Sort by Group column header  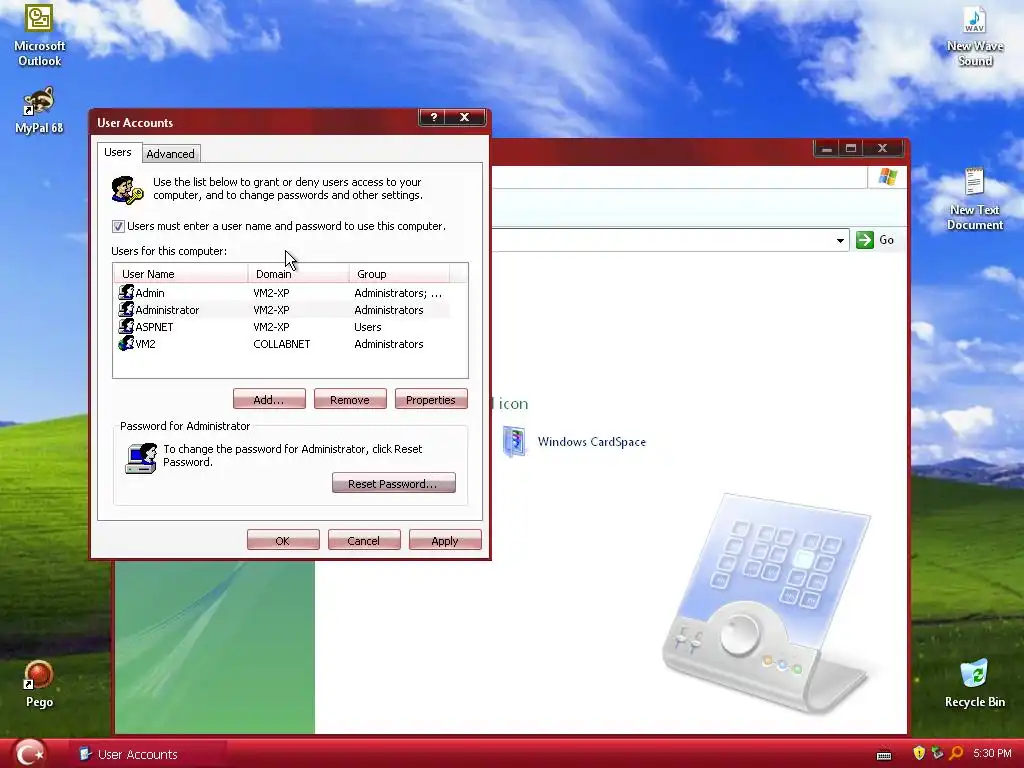pos(399,274)
